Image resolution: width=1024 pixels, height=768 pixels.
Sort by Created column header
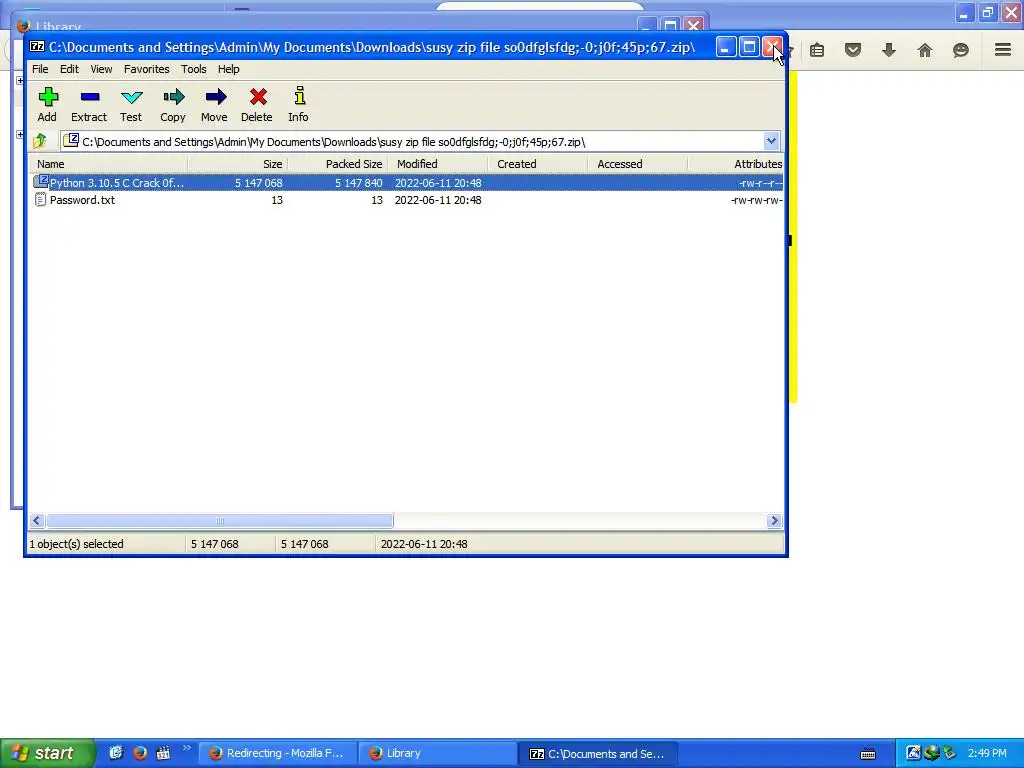coord(537,164)
